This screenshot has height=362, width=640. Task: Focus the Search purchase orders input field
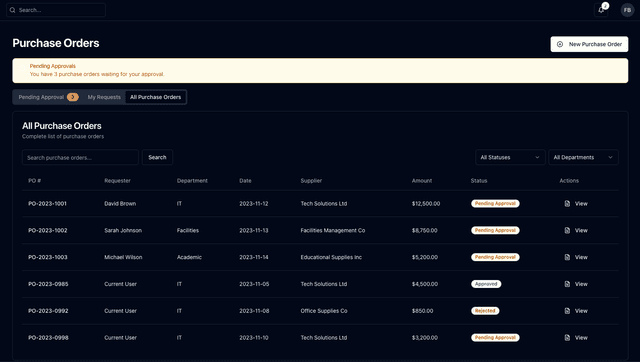tap(80, 157)
